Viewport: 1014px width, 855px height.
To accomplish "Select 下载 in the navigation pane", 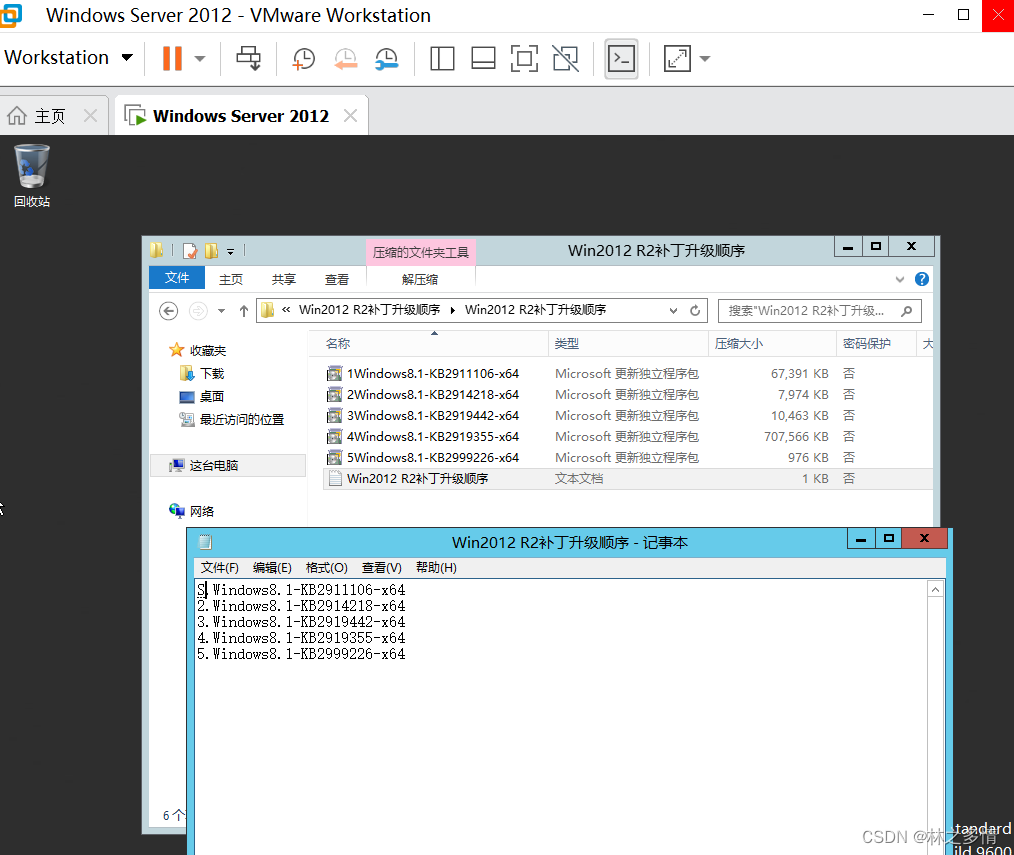I will pos(202,373).
